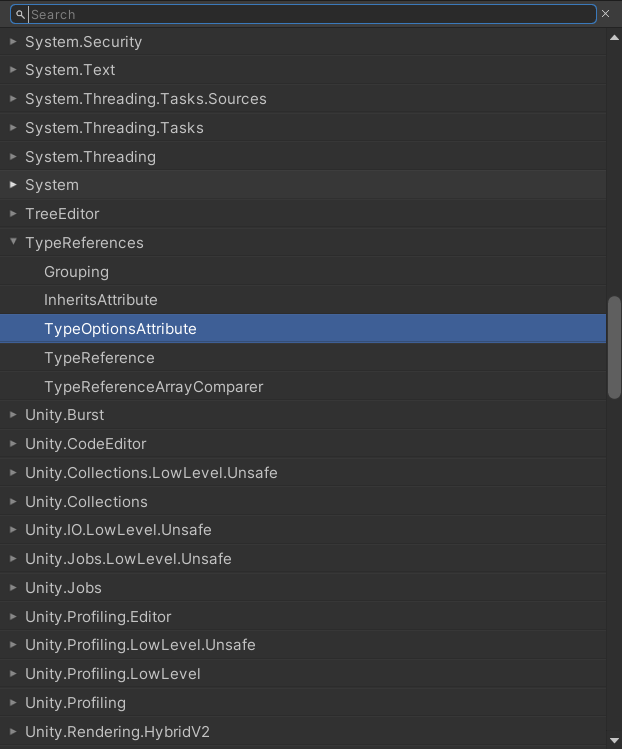Expand Unity.IO.LowLevel.Unsafe arrow
The width and height of the screenshot is (622, 749).
coord(13,529)
